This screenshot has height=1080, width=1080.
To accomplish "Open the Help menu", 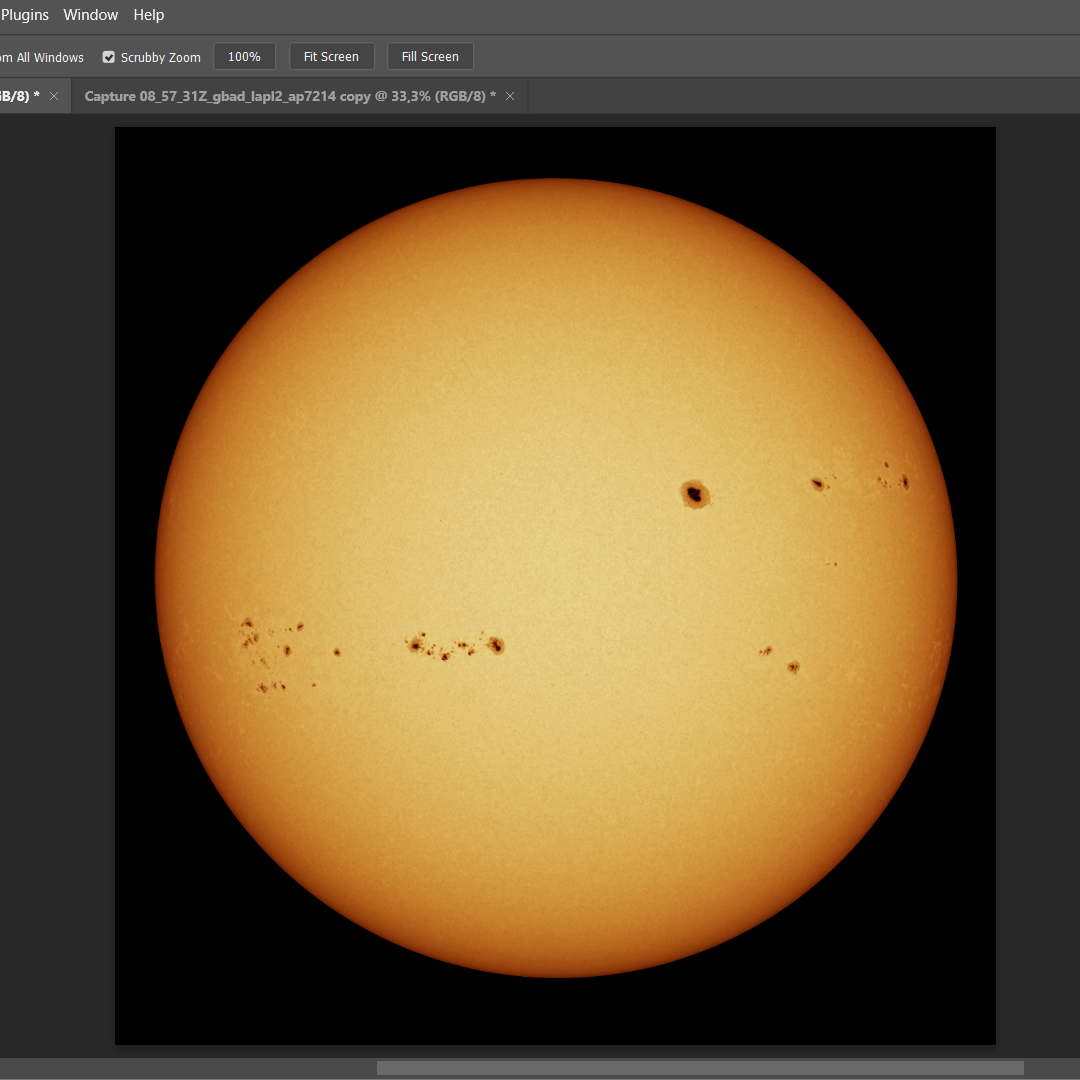I will point(149,15).
